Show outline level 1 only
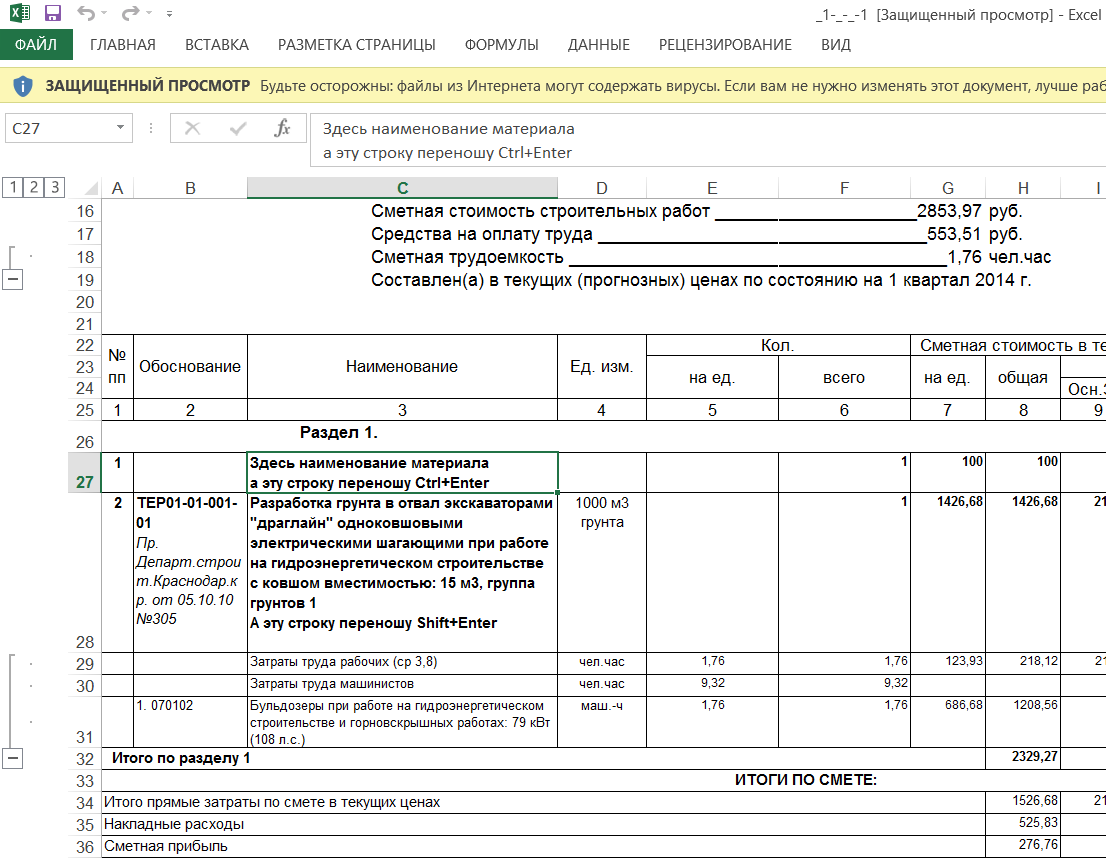The height and width of the screenshot is (858, 1106). (x=13, y=187)
